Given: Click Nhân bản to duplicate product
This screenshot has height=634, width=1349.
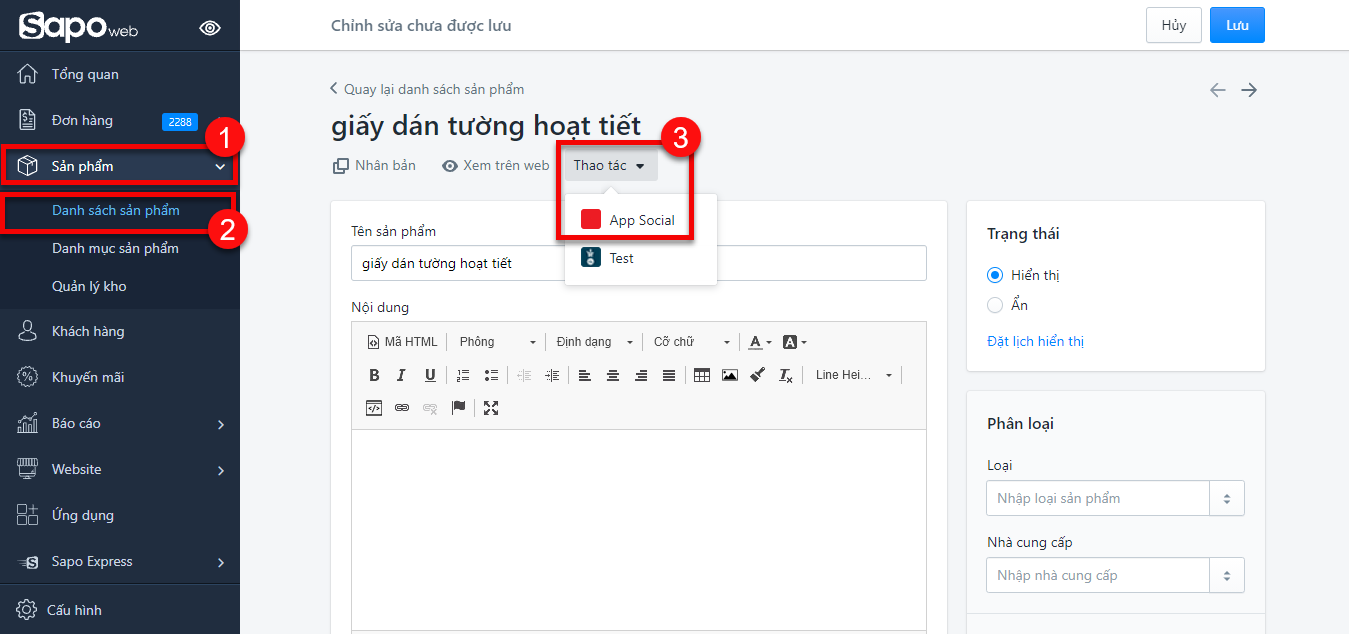Looking at the screenshot, I should coord(374,166).
